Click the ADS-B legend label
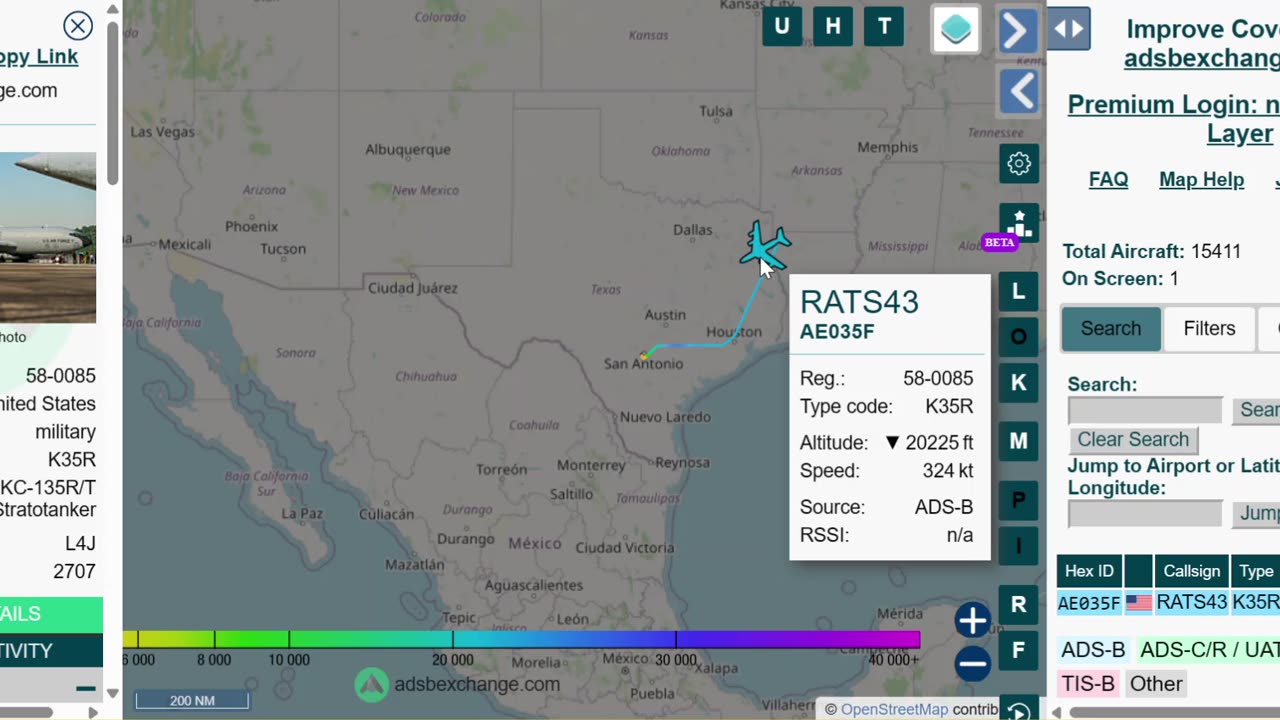Image resolution: width=1280 pixels, height=720 pixels. 1093,650
